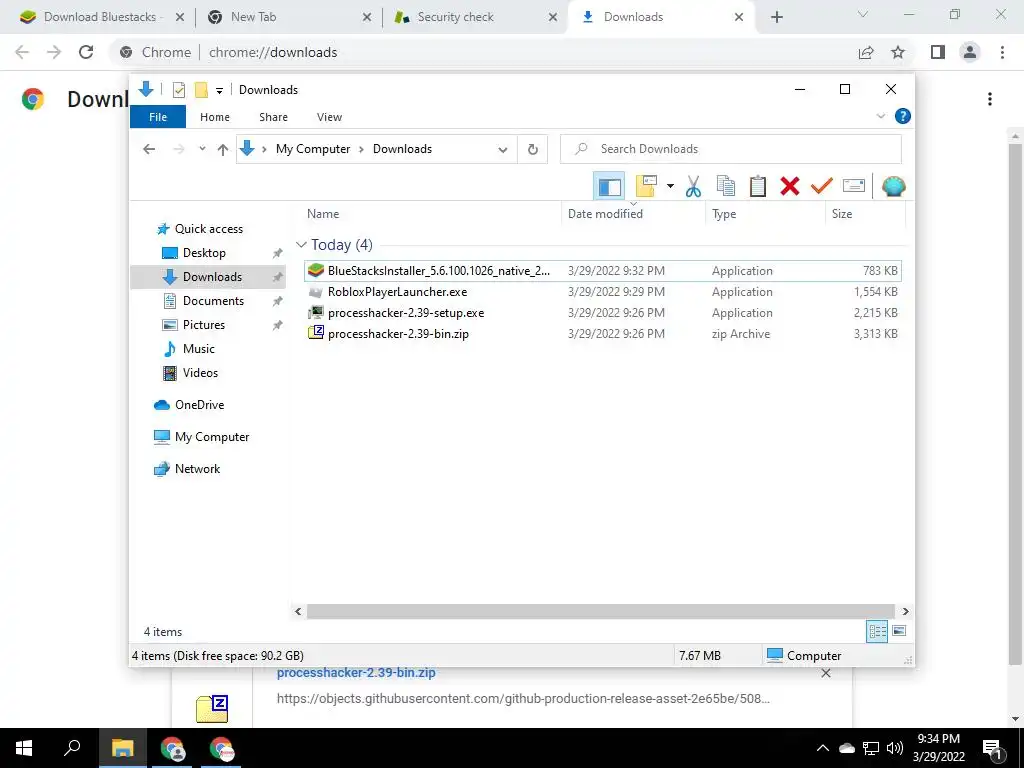Open the Windows Start menu
The image size is (1024, 768).
(x=24, y=748)
